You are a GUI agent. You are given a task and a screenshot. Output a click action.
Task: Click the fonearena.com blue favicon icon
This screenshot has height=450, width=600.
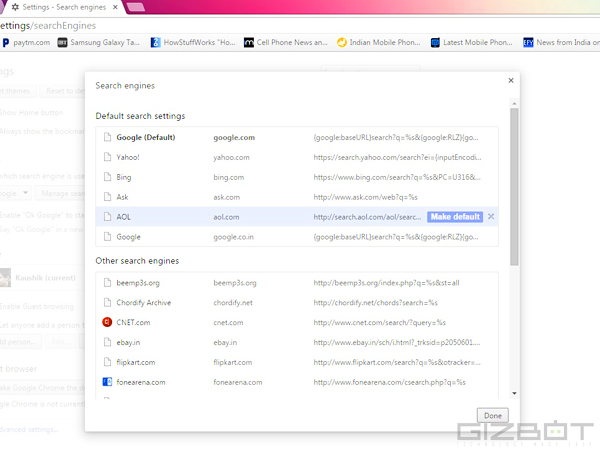[x=107, y=382]
